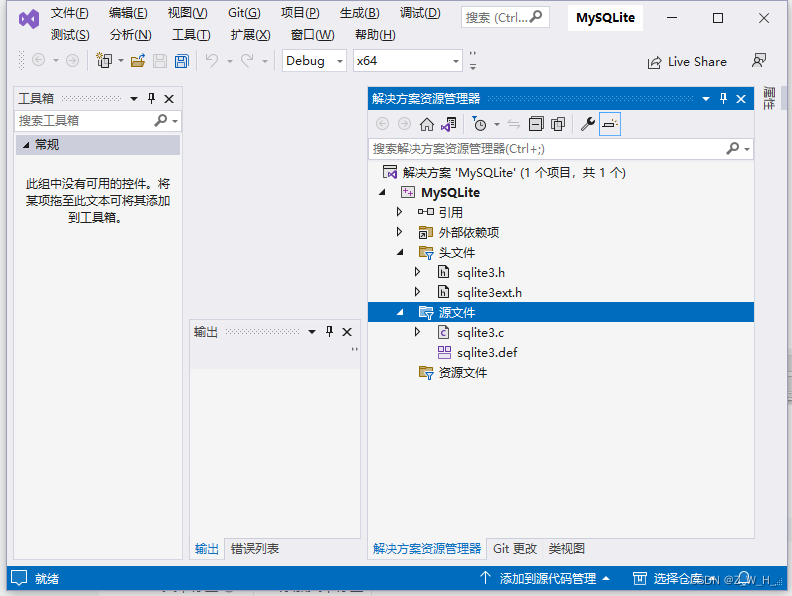Click the home icon in Solution Explorer
This screenshot has height=596, width=792.
coord(427,124)
